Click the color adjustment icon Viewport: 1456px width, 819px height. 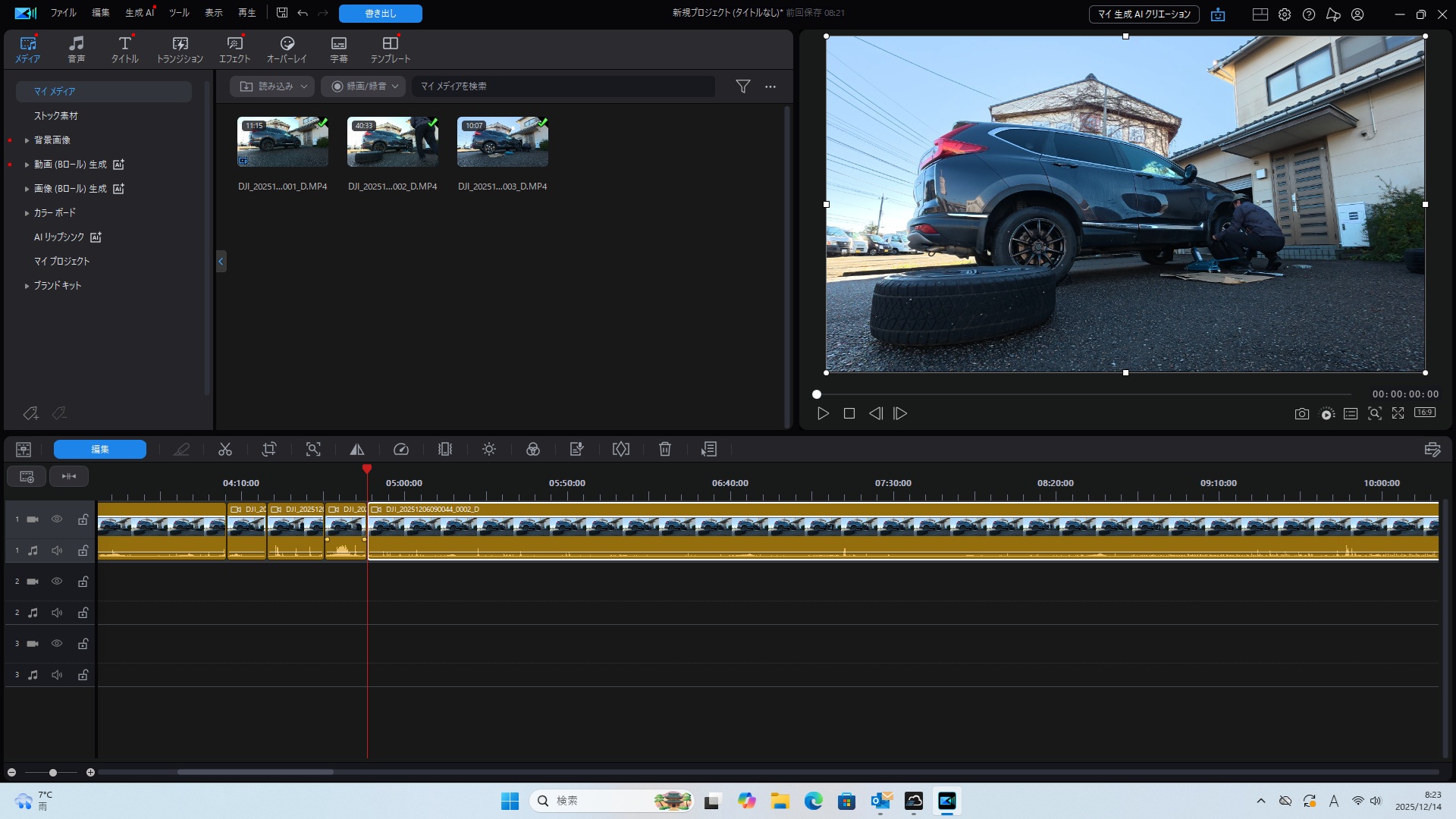(x=533, y=450)
